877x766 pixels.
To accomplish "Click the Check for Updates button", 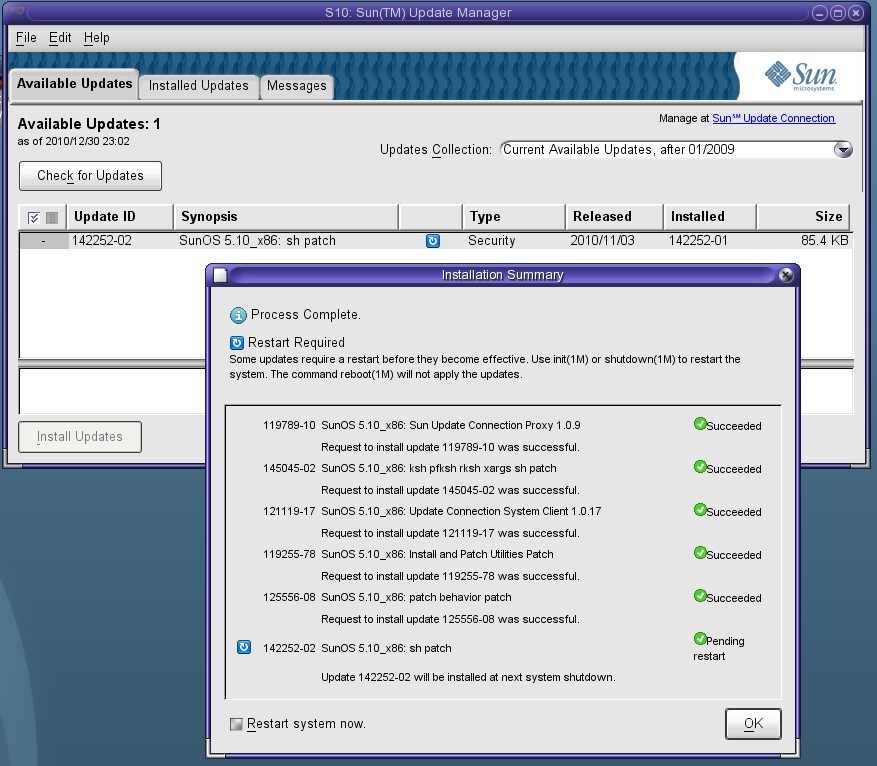I will click(91, 176).
